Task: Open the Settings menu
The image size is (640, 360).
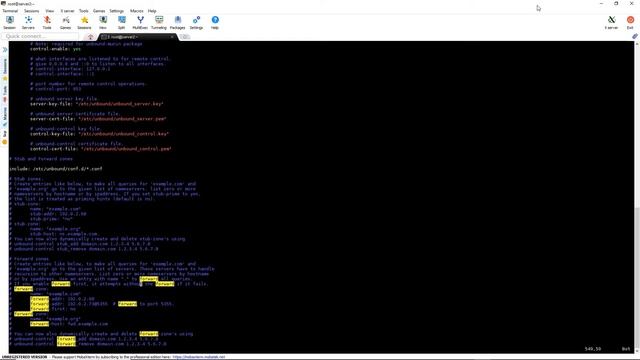Action: pyautogui.click(x=116, y=11)
